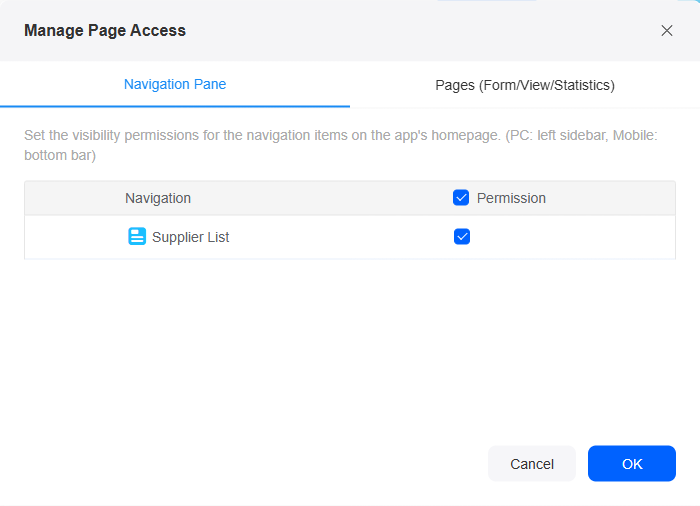Click the Manage Page Access title
The width and height of the screenshot is (700, 506).
point(105,30)
